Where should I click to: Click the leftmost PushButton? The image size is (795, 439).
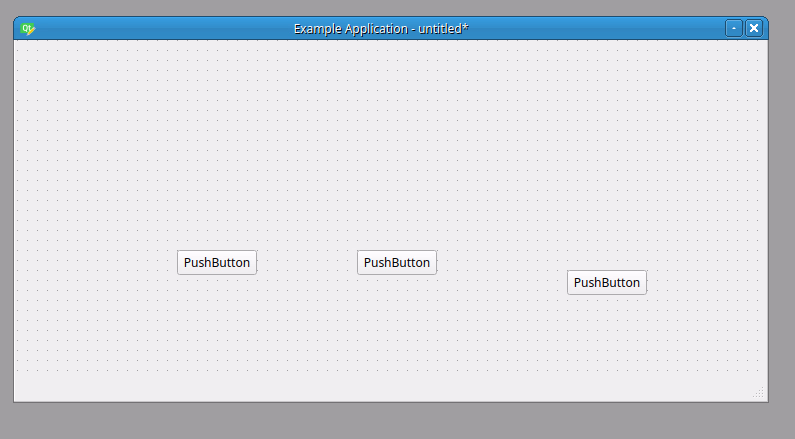tap(217, 262)
